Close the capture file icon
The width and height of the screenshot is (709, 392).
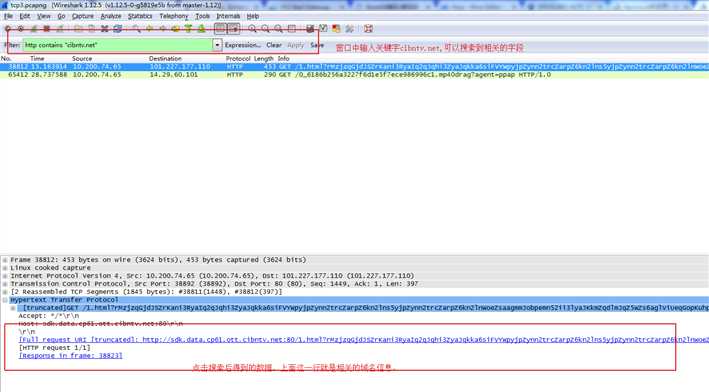[104, 28]
